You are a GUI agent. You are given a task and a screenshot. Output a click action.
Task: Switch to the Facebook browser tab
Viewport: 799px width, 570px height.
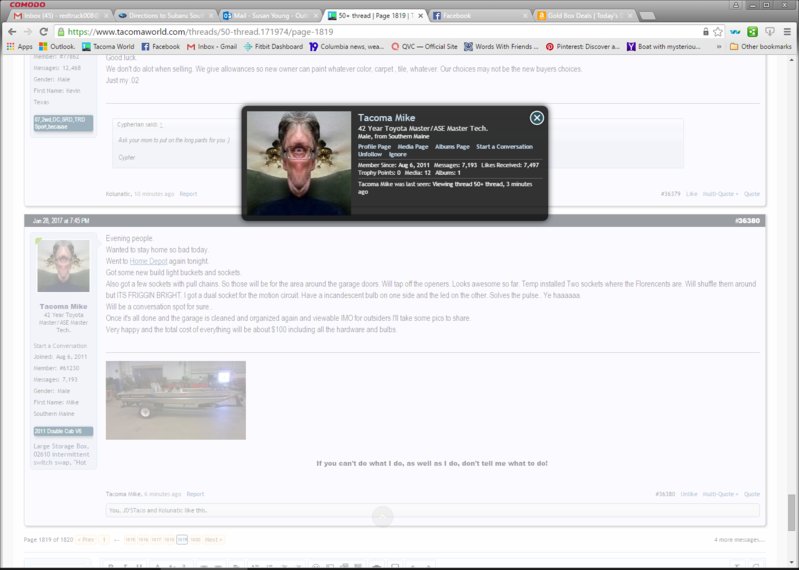tap(478, 16)
